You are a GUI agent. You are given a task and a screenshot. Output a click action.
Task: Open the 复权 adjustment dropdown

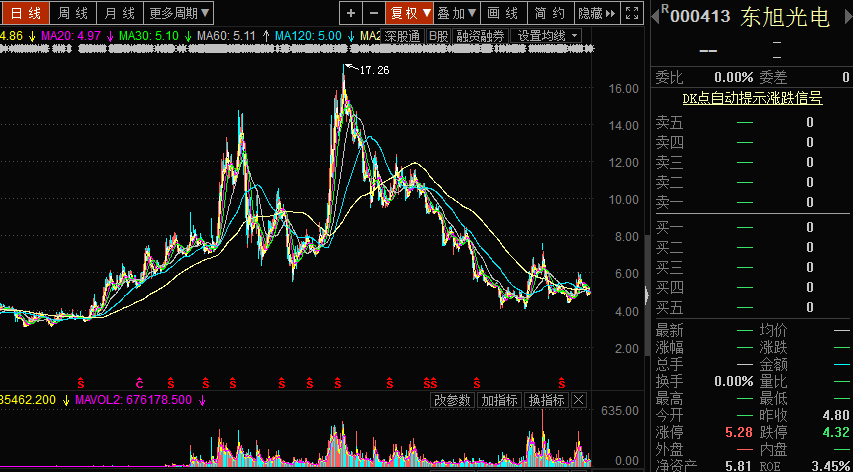409,13
